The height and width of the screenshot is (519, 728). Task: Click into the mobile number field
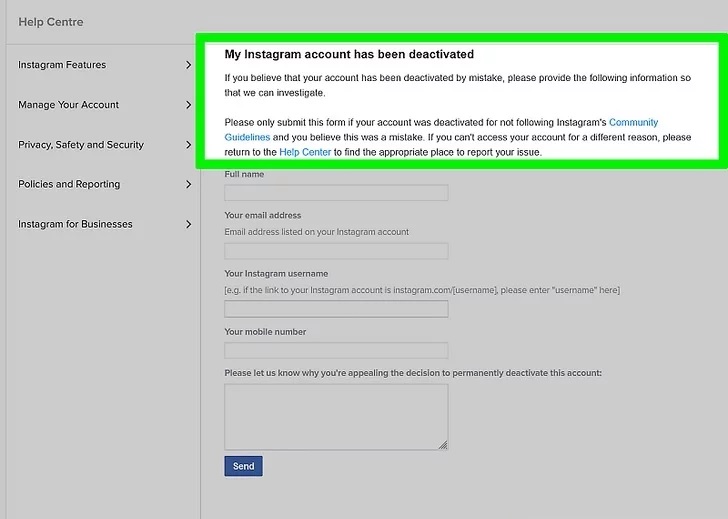click(x=336, y=351)
